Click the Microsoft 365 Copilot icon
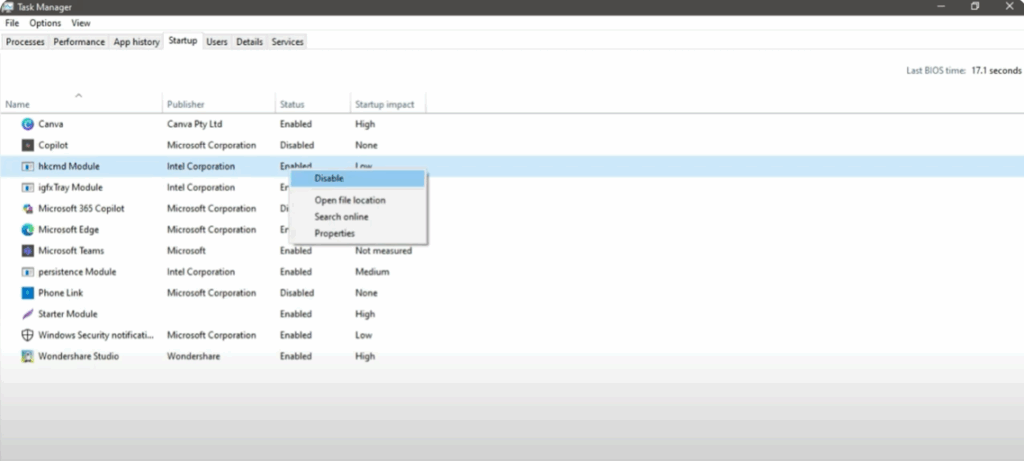Screen dimensions: 1024x461 tap(27, 208)
